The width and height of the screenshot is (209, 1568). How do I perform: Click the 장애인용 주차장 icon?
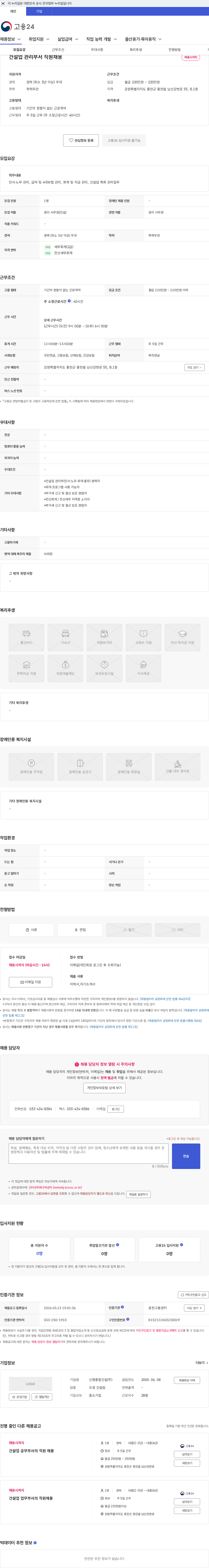pyautogui.click(x=31, y=767)
